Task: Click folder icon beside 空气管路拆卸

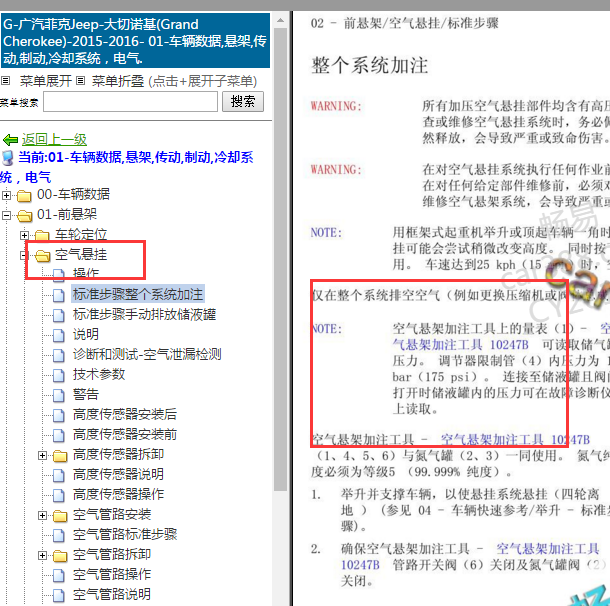Action: pyautogui.click(x=60, y=556)
